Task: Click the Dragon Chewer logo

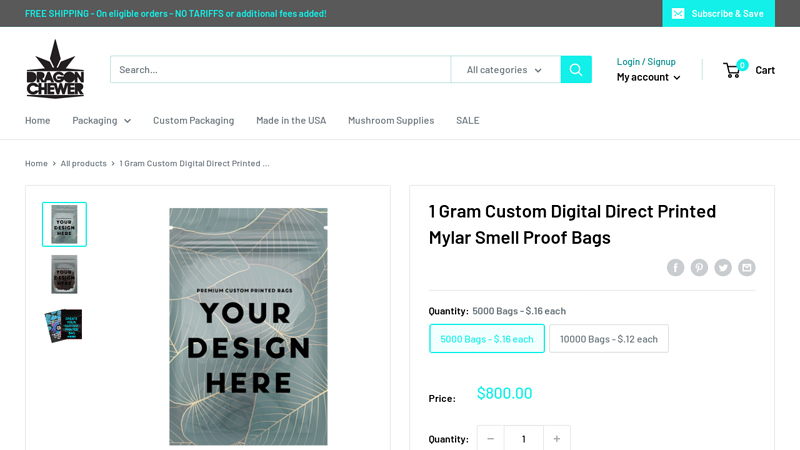Action: [55, 69]
